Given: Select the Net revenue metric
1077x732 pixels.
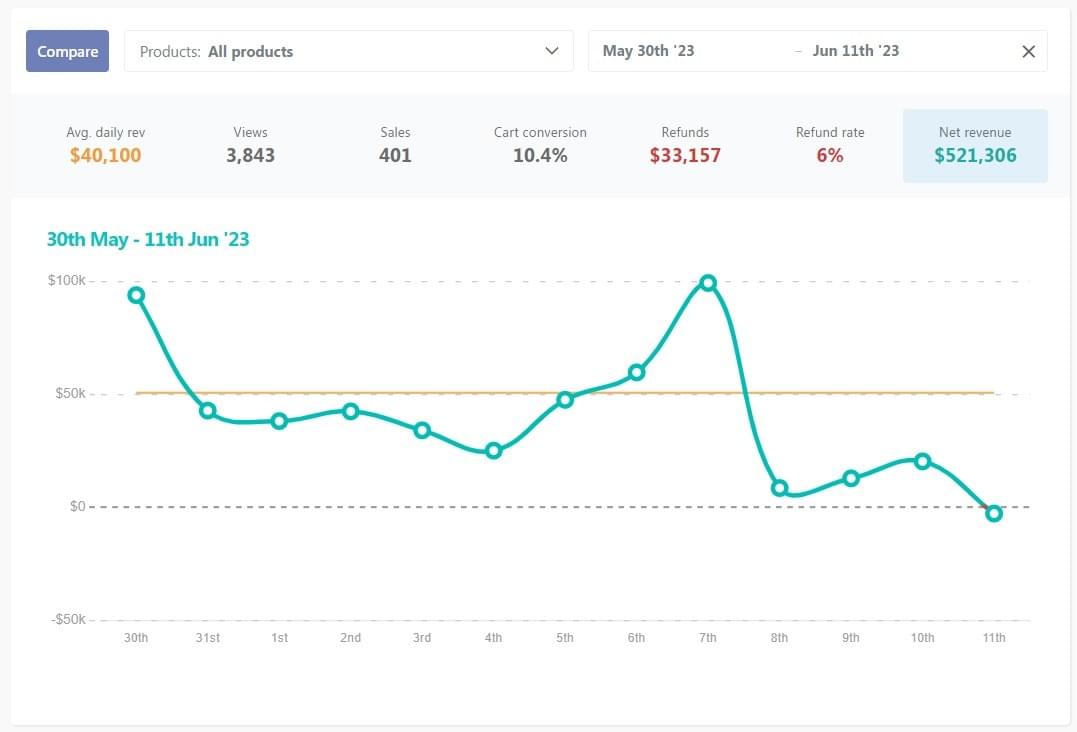Looking at the screenshot, I should coord(975,145).
